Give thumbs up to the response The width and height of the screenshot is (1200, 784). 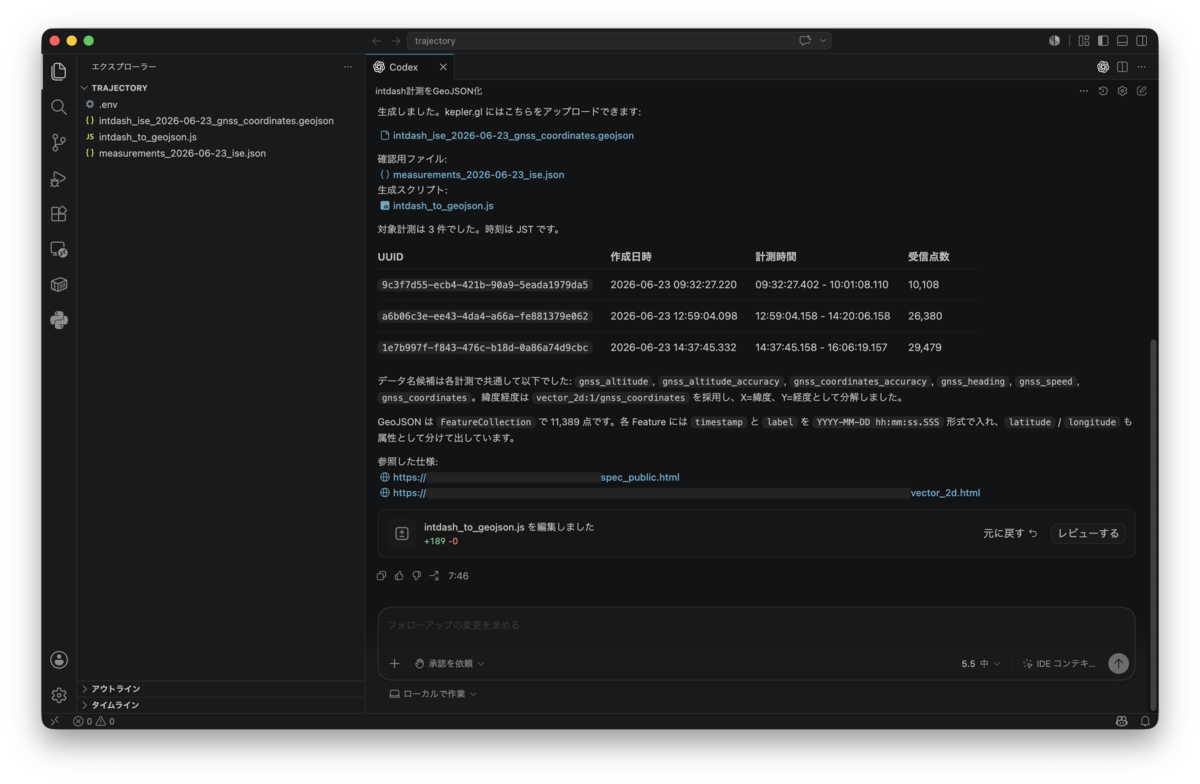(x=399, y=576)
